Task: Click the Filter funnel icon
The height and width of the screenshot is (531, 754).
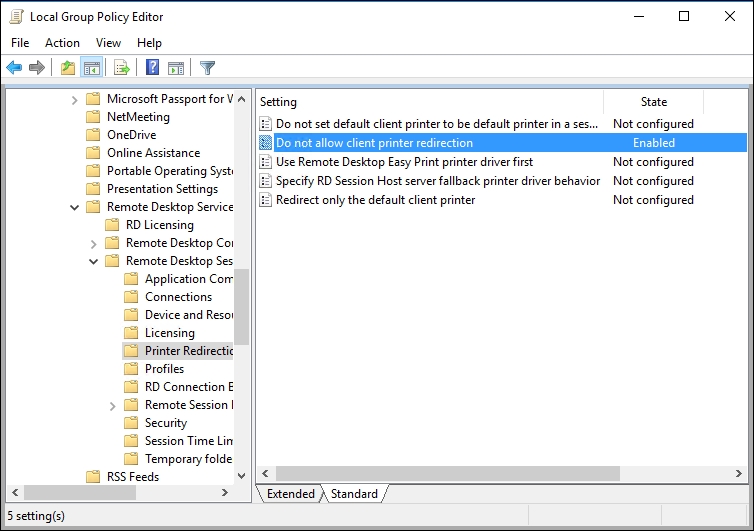Action: pyautogui.click(x=207, y=68)
